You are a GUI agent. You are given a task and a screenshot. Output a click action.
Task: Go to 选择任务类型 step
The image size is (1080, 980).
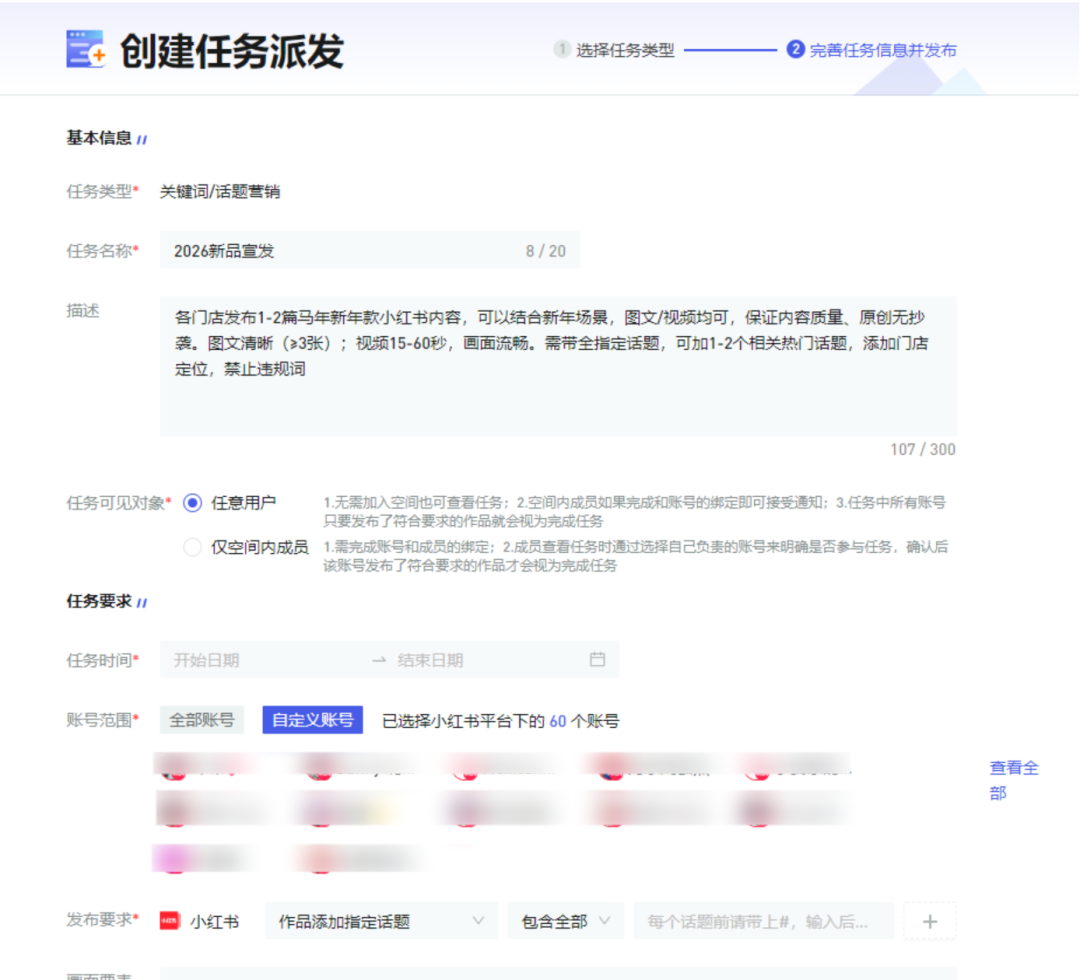click(x=625, y=50)
